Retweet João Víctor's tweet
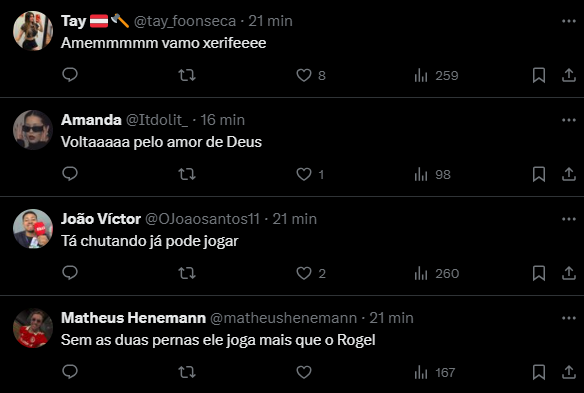 [187, 273]
